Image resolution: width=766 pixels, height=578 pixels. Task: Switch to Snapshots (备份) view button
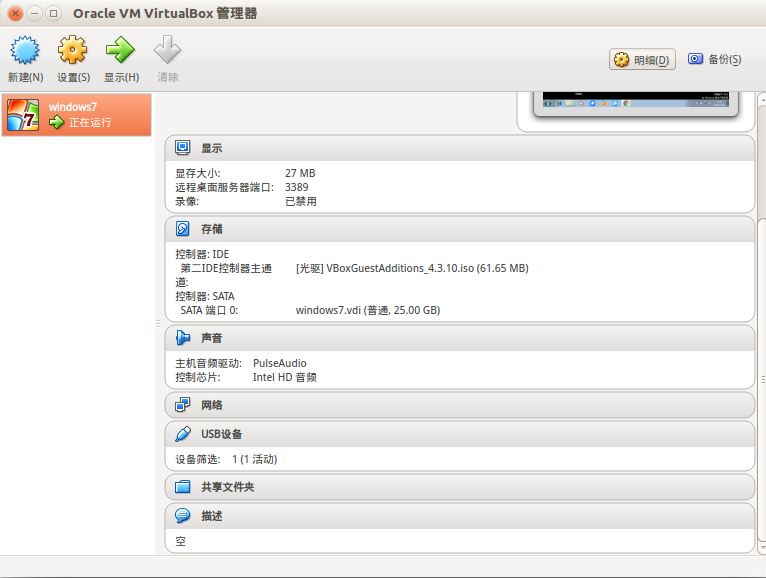(714, 60)
